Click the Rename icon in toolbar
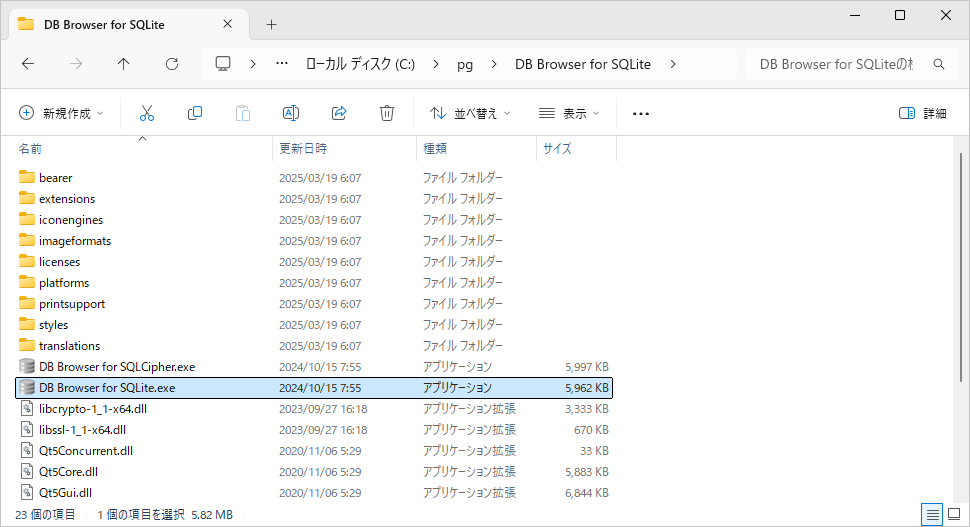970x527 pixels. tap(291, 113)
